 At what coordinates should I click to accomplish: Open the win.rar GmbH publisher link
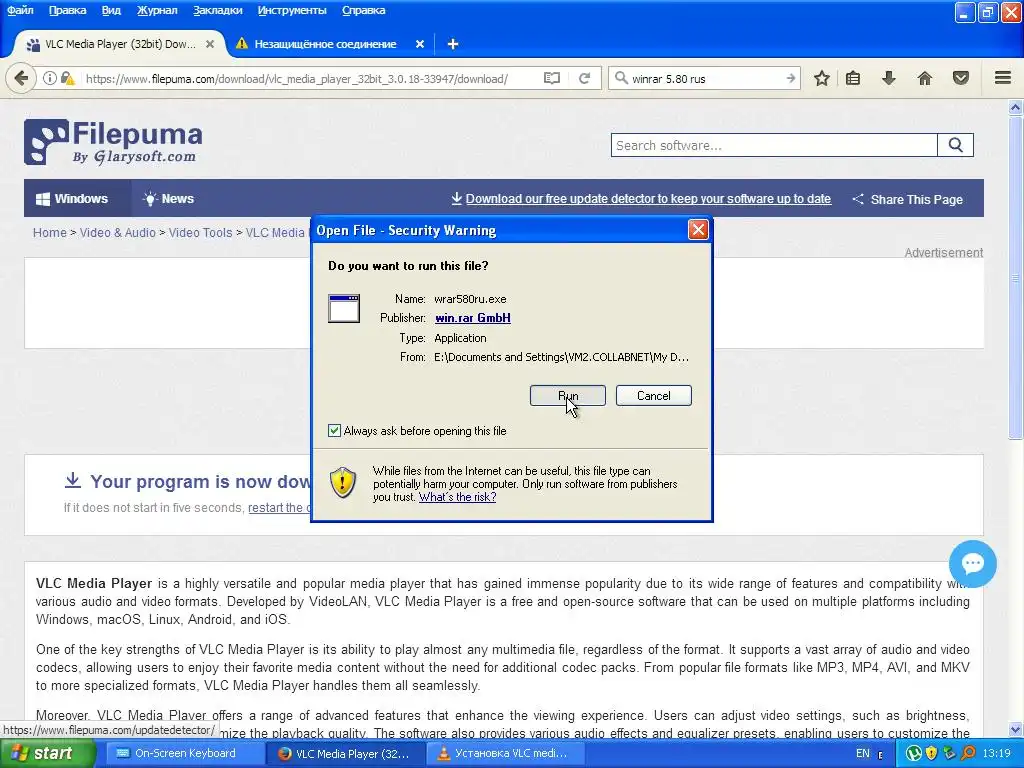click(473, 318)
